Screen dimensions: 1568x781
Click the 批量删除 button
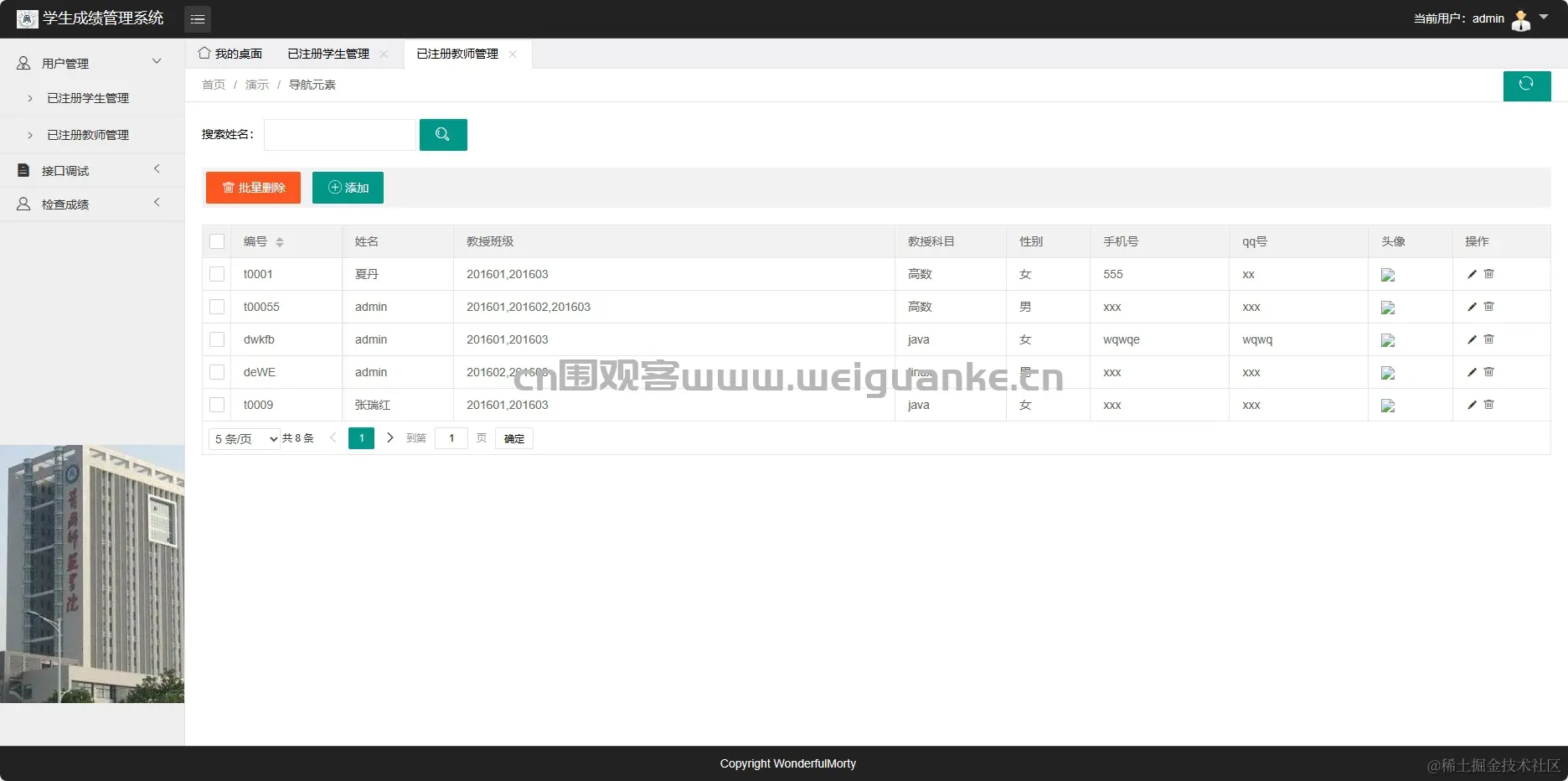(253, 188)
